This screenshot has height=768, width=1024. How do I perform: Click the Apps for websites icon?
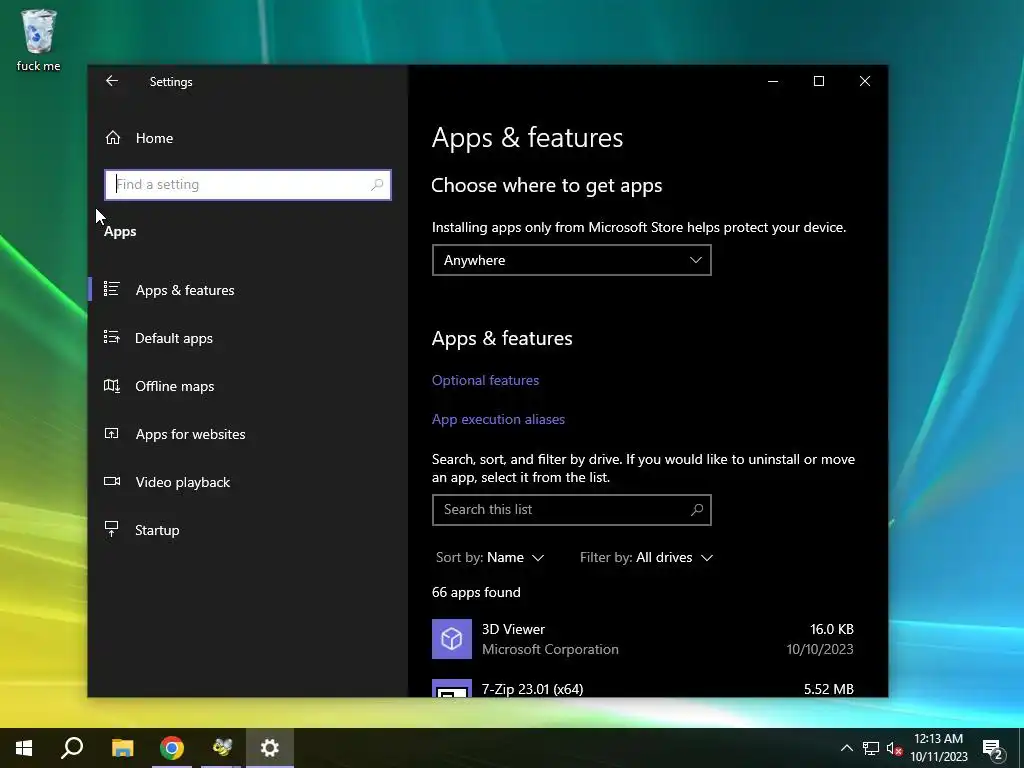(112, 433)
